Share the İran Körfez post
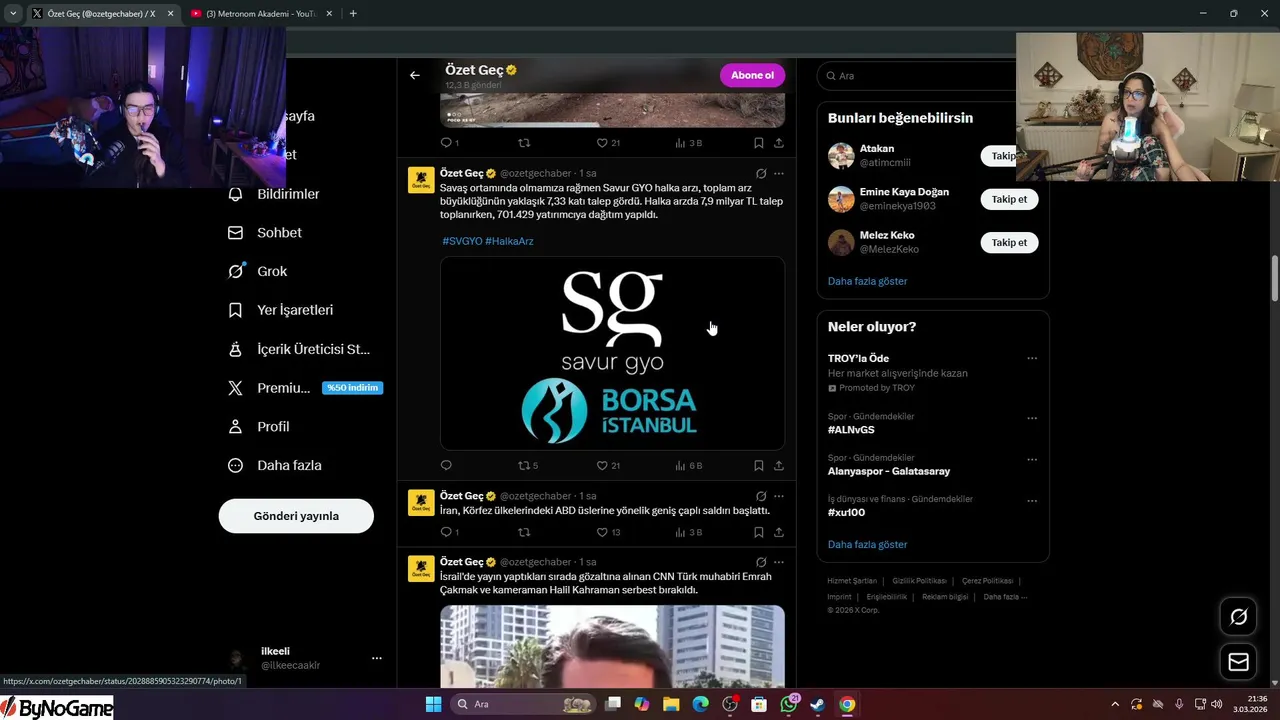1280x720 pixels. click(x=778, y=532)
